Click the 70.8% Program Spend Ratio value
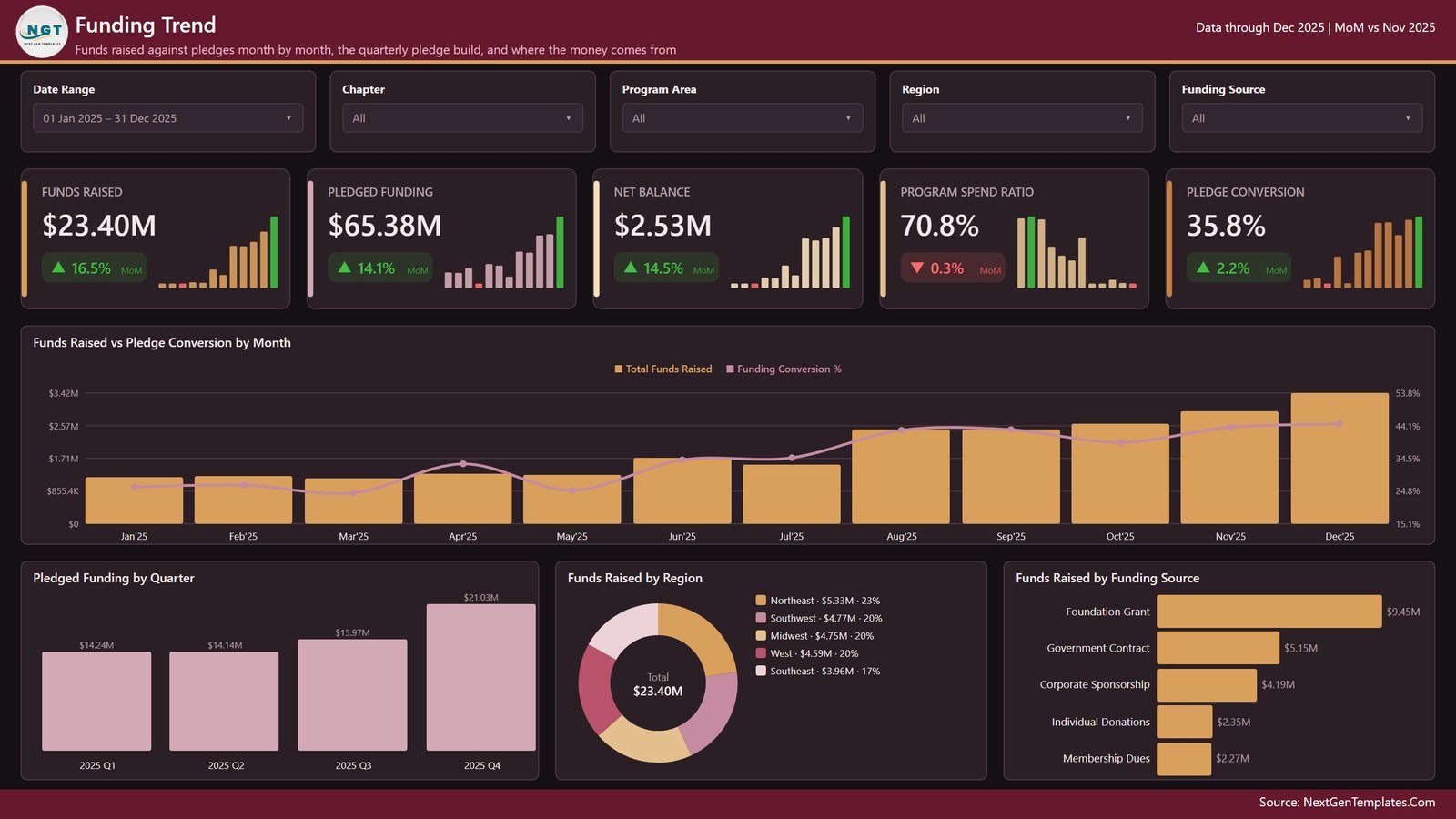This screenshot has height=819, width=1456. 940,226
